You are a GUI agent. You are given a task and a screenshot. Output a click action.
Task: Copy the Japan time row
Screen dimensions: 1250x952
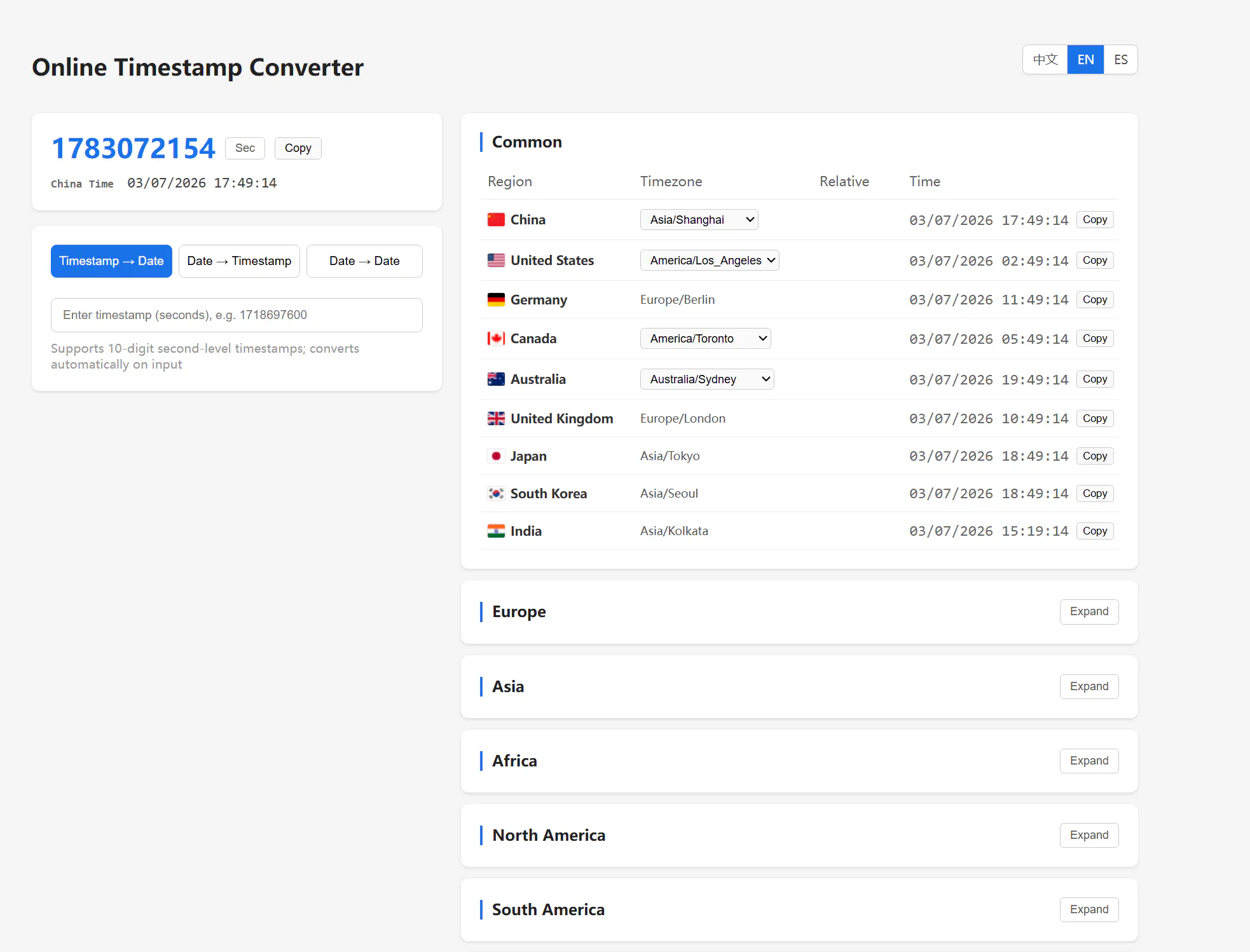tap(1095, 456)
